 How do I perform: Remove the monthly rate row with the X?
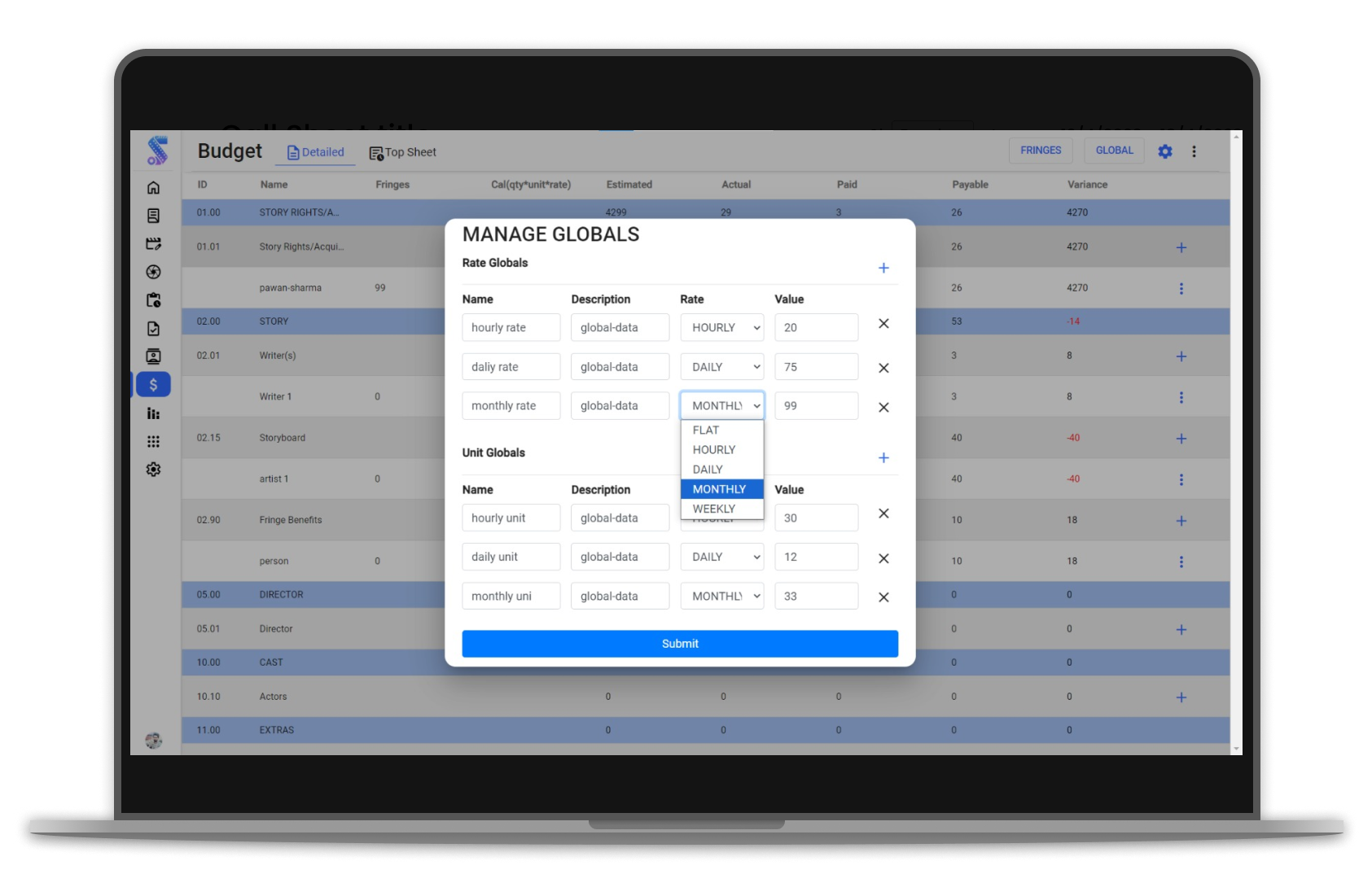883,407
